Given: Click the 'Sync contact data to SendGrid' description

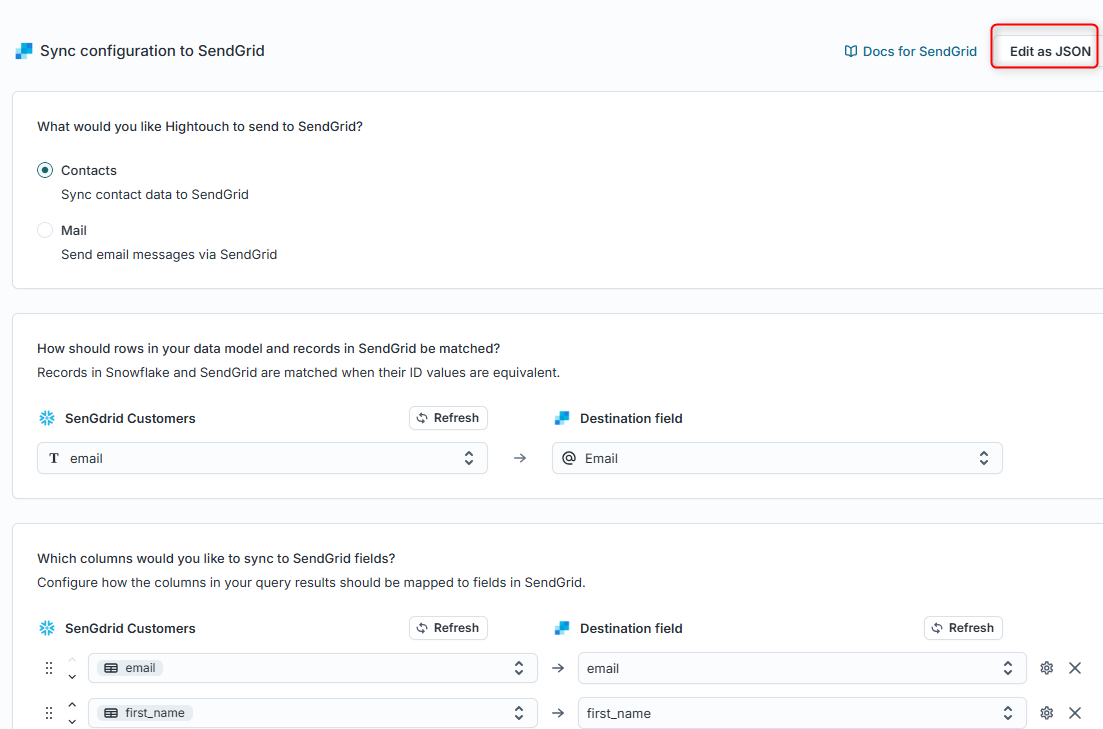Looking at the screenshot, I should pos(155,194).
